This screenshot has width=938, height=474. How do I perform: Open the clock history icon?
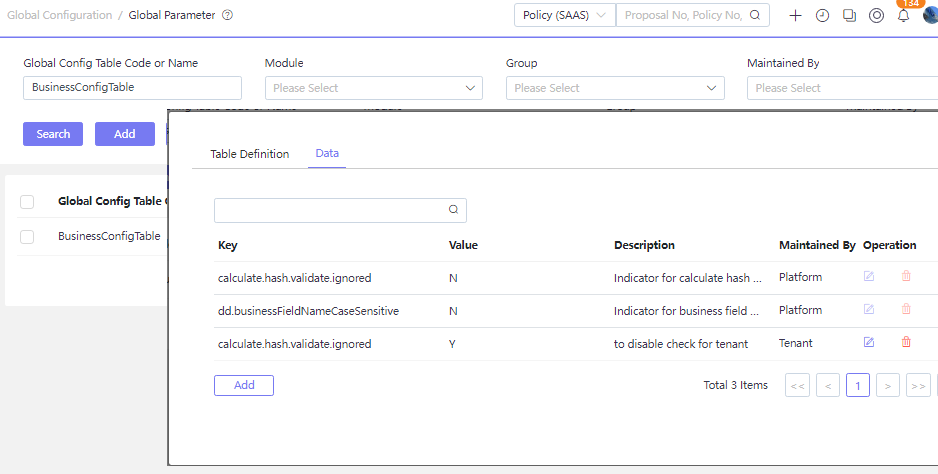(x=822, y=16)
